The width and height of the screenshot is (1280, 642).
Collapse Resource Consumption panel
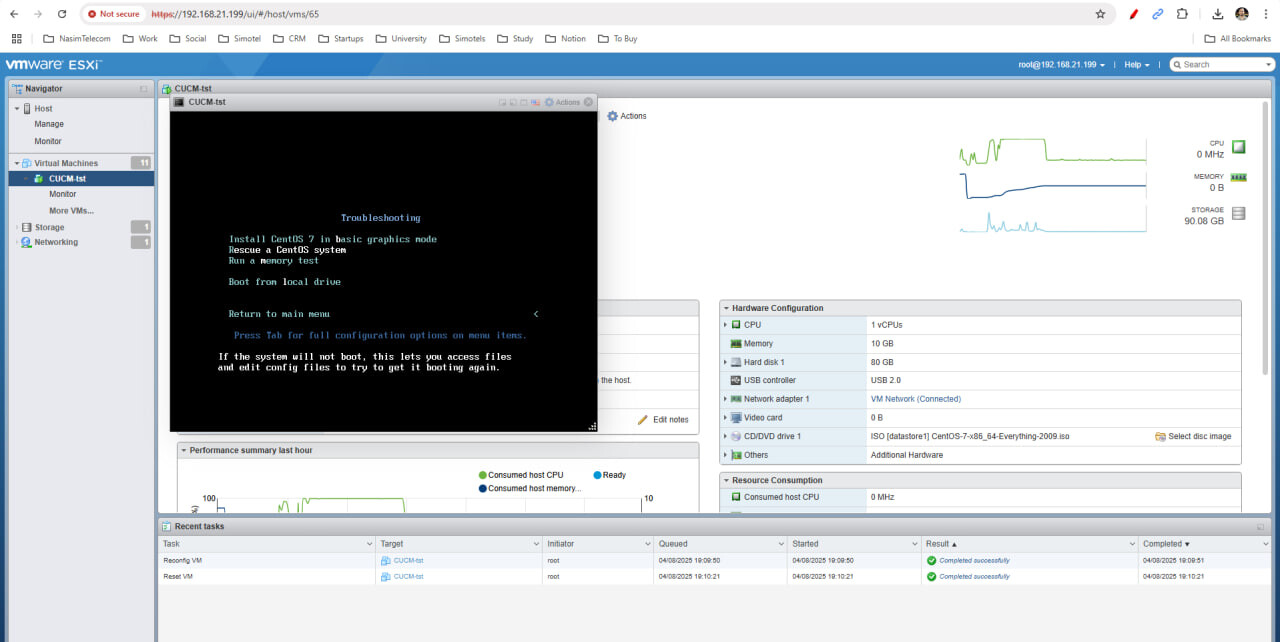[726, 480]
